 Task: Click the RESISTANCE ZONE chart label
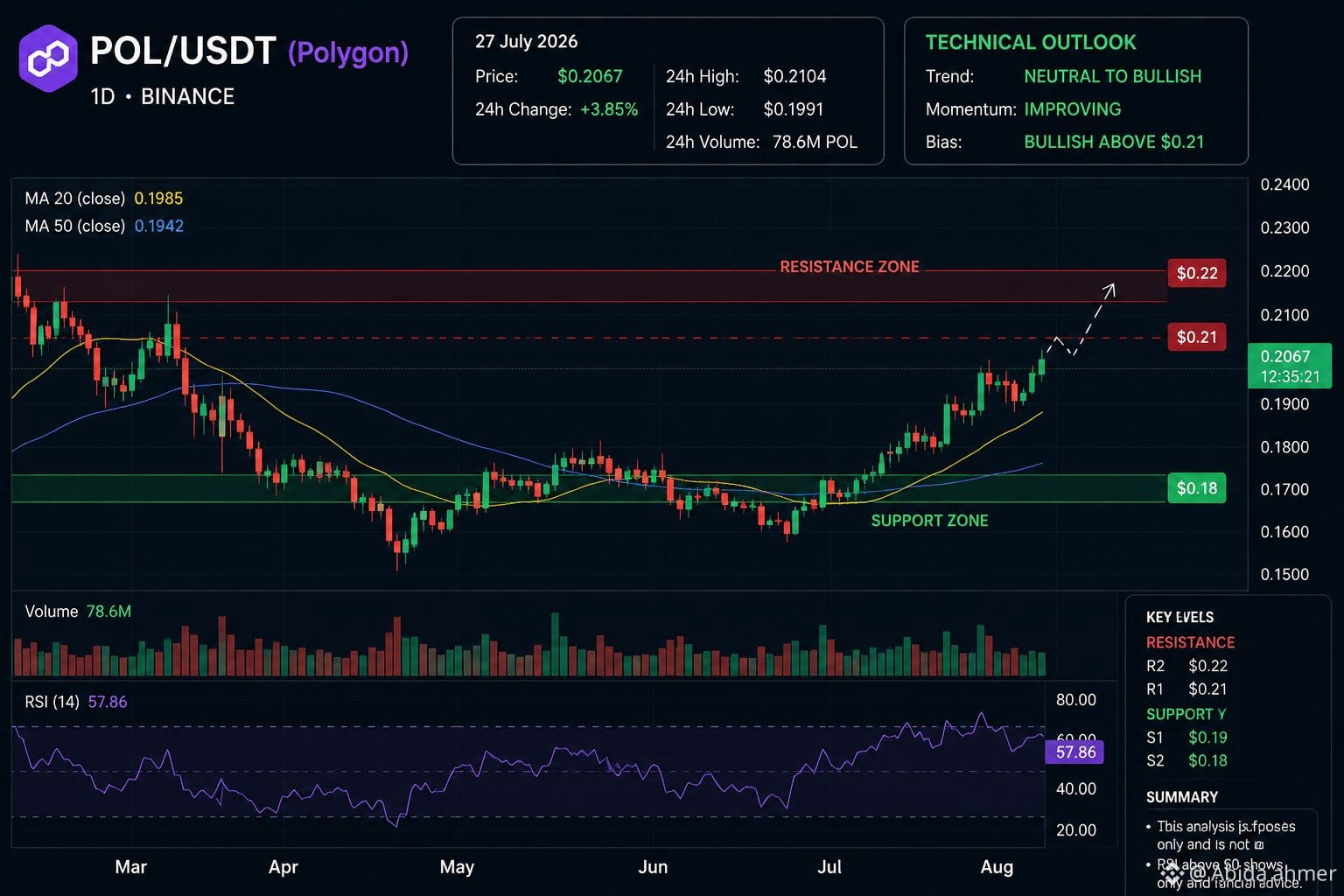point(850,267)
